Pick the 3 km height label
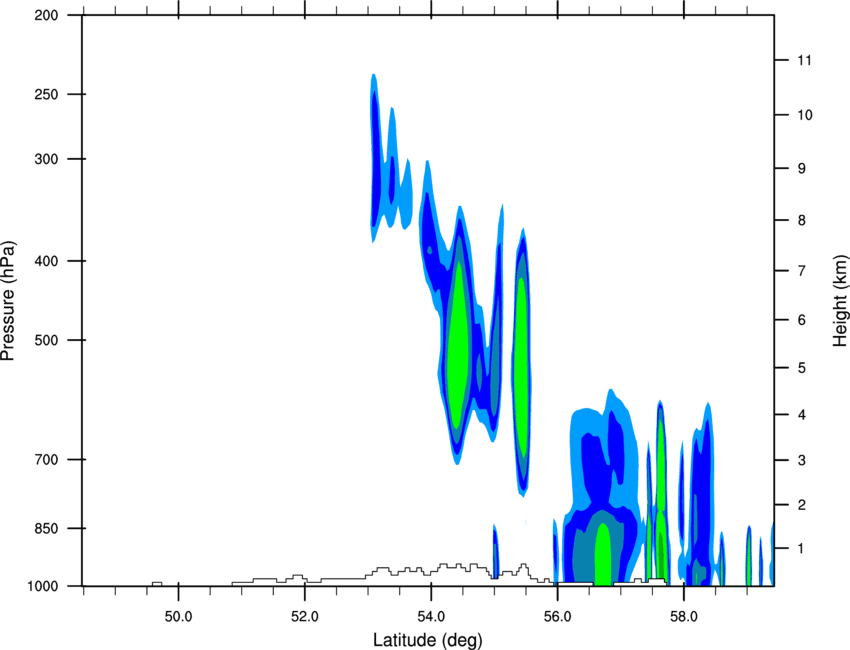 click(802, 460)
